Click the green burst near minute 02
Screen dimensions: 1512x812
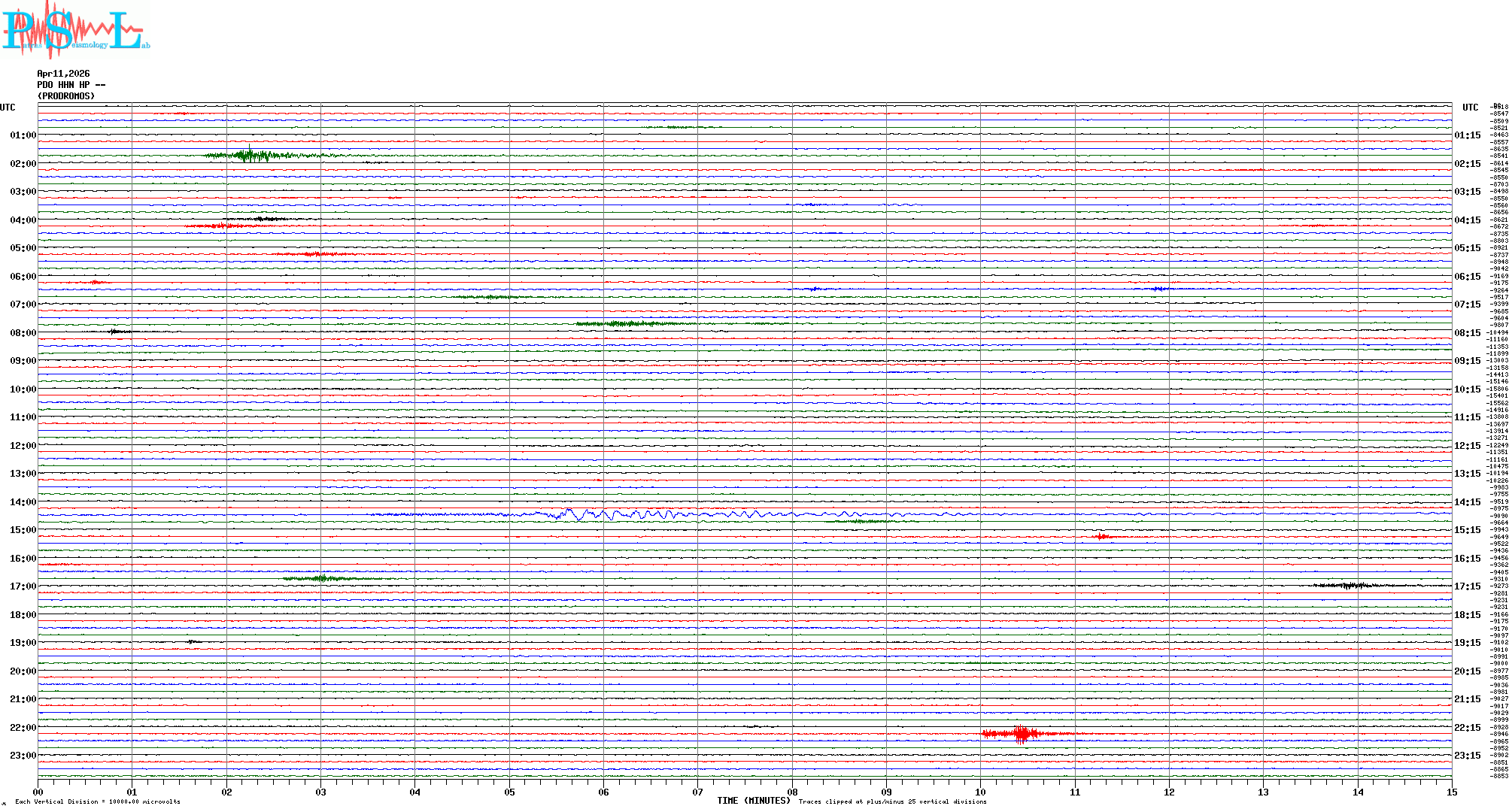click(x=250, y=156)
